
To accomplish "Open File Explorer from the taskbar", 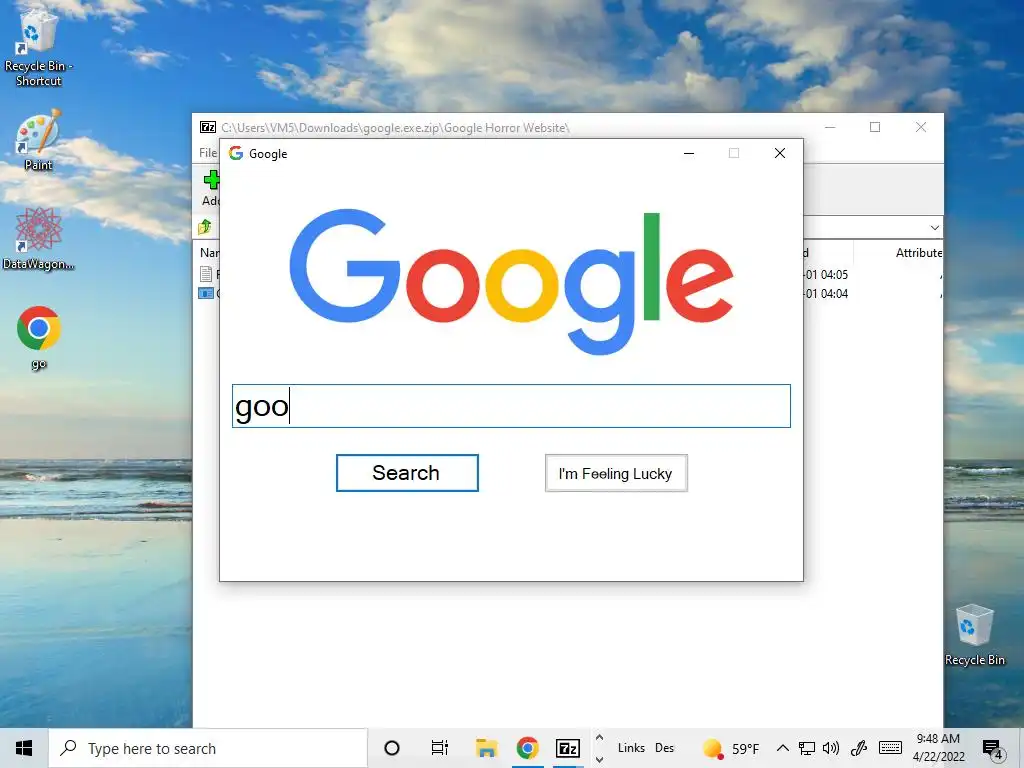I will pos(487,748).
